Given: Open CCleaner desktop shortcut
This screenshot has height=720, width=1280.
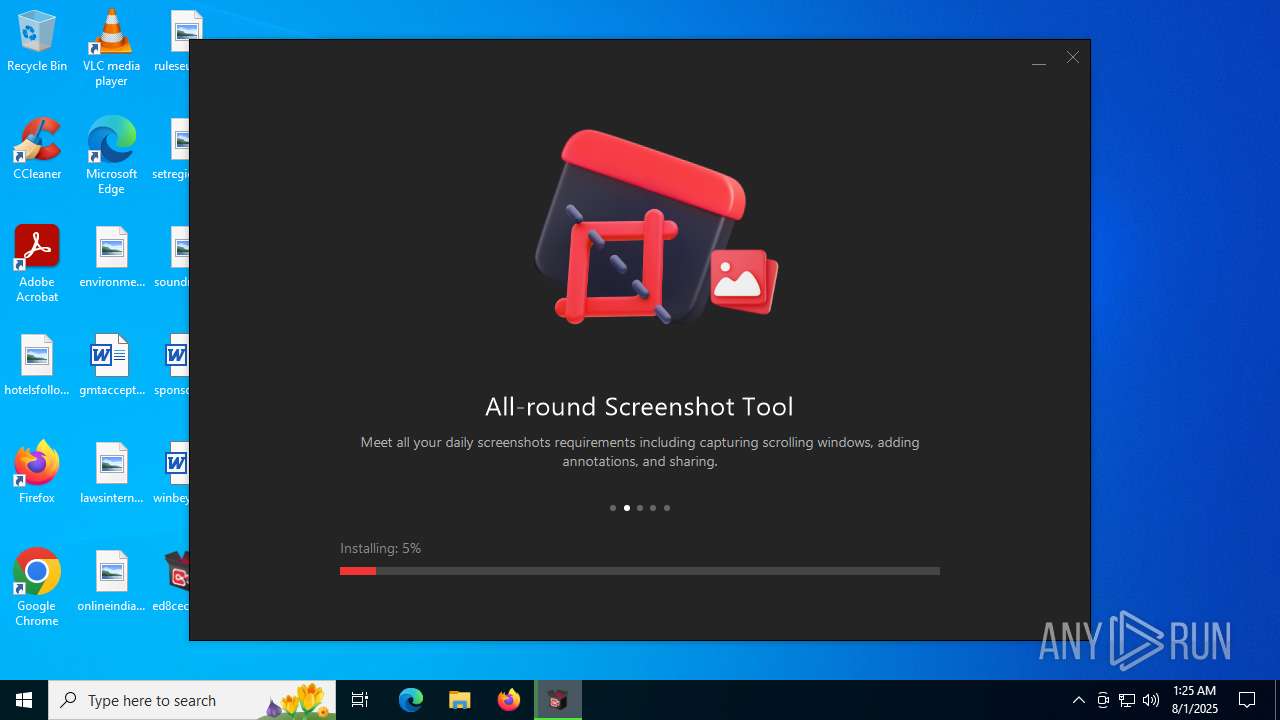Looking at the screenshot, I should [x=37, y=149].
